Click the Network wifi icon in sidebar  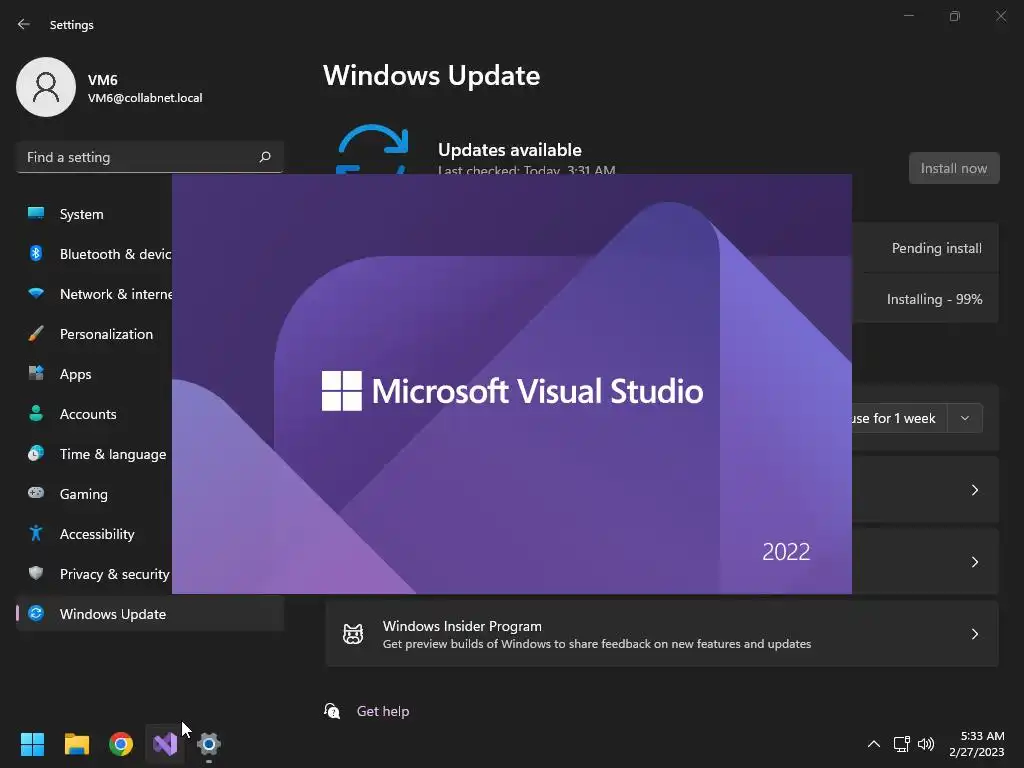click(x=36, y=293)
